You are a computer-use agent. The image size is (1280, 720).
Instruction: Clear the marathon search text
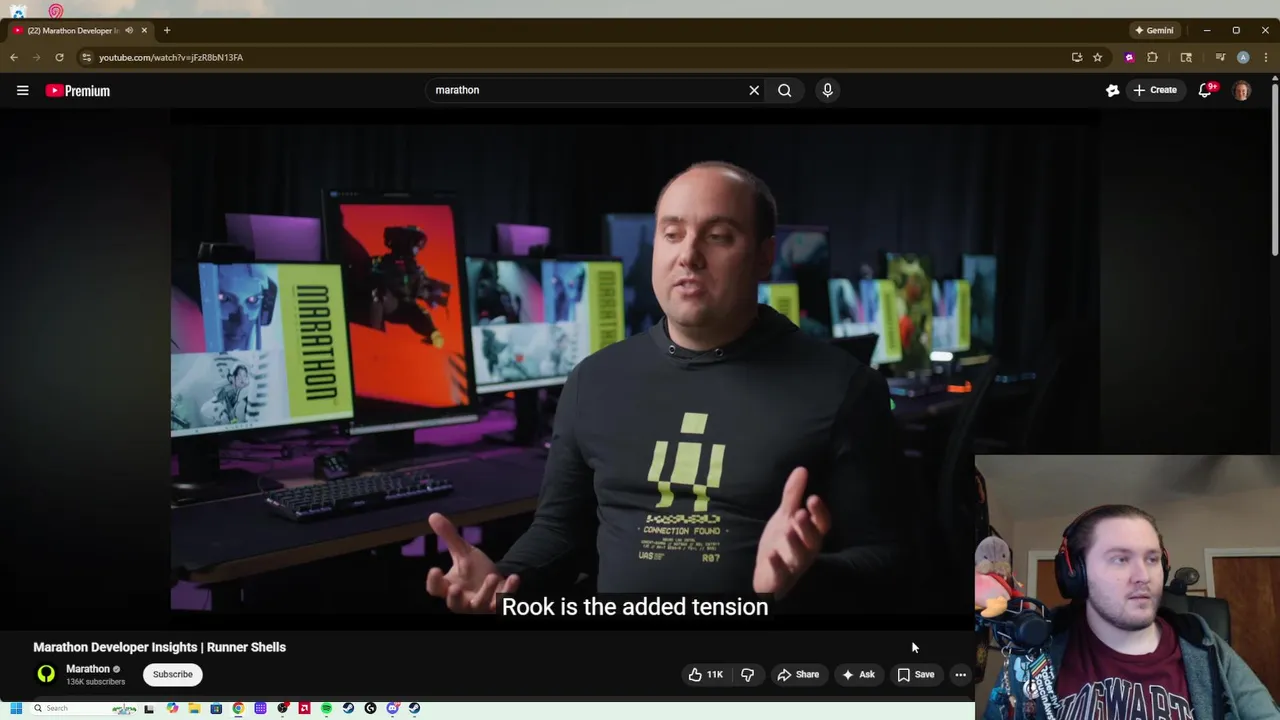click(x=754, y=90)
